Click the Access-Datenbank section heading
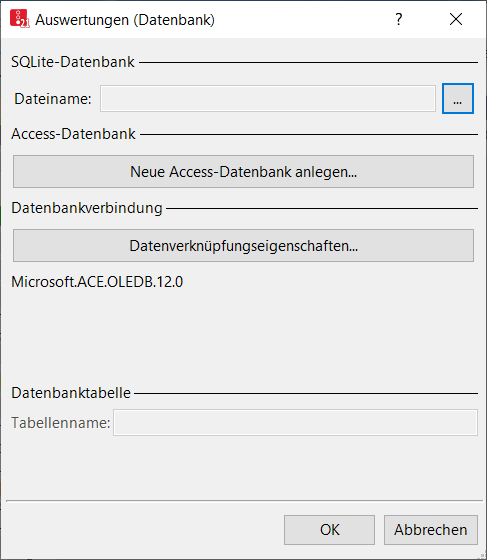The image size is (487, 560). (74, 134)
